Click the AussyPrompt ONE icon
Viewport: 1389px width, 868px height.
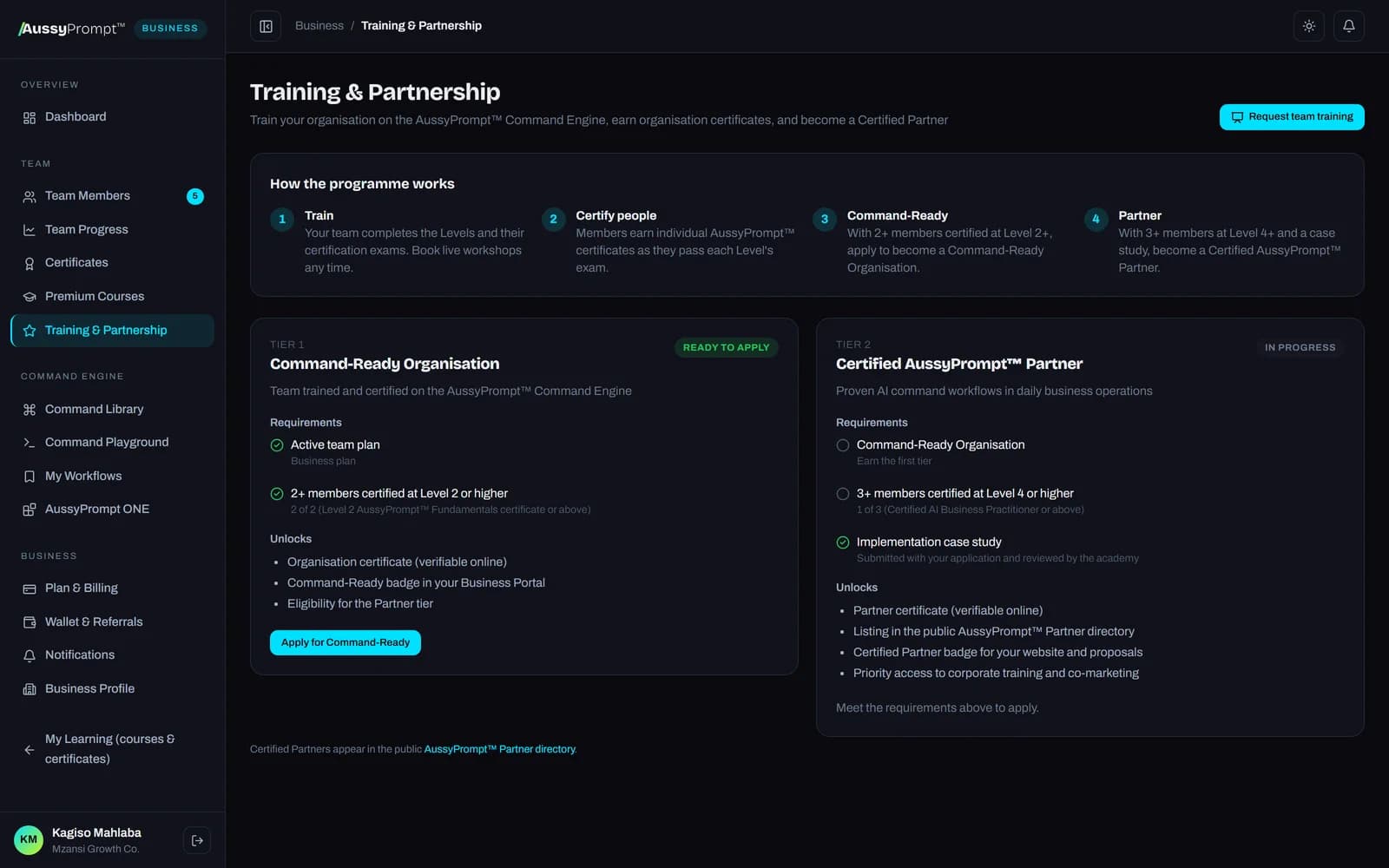click(x=30, y=510)
